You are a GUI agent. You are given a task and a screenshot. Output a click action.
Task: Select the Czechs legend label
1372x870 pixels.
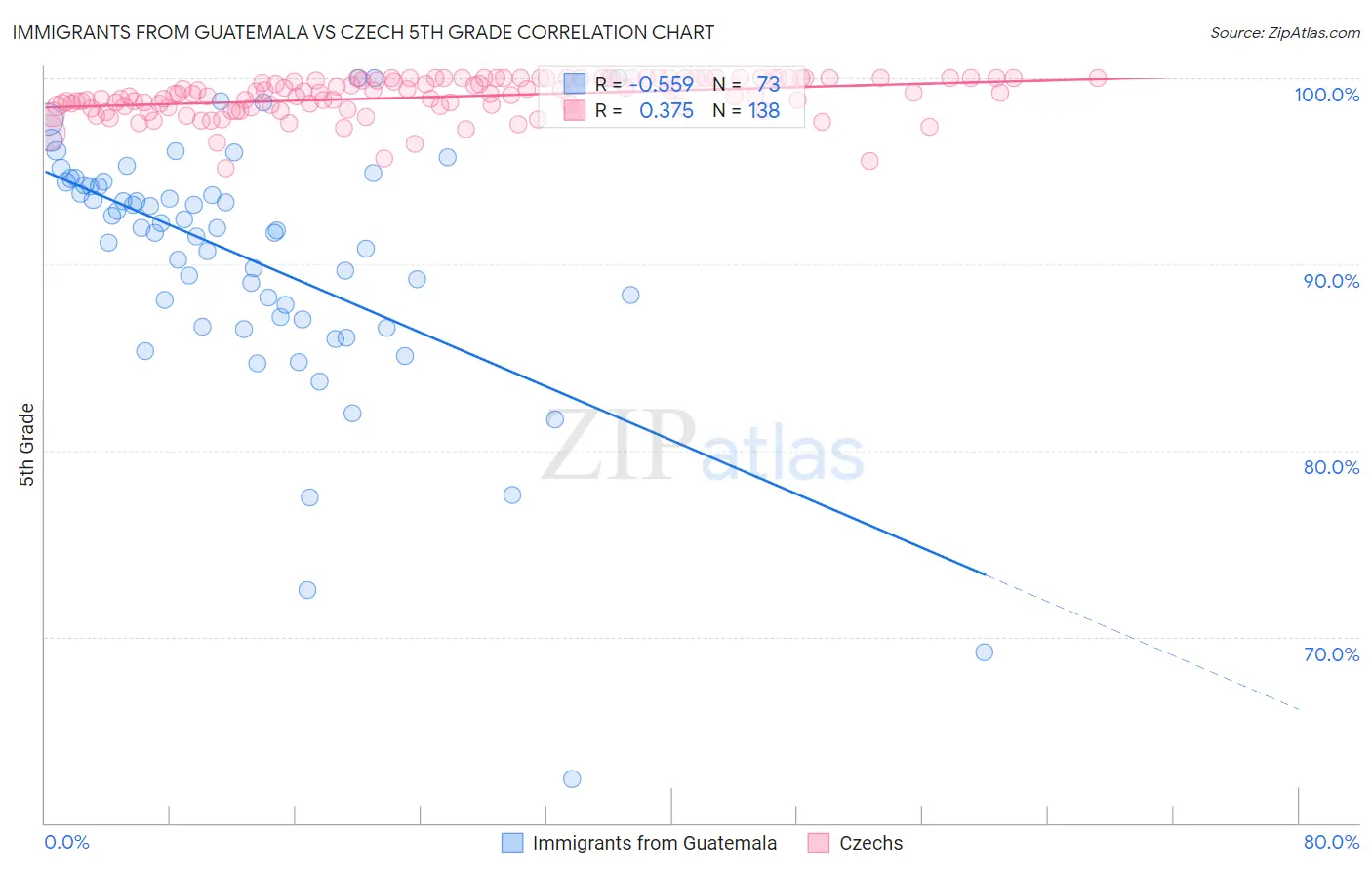(871, 843)
